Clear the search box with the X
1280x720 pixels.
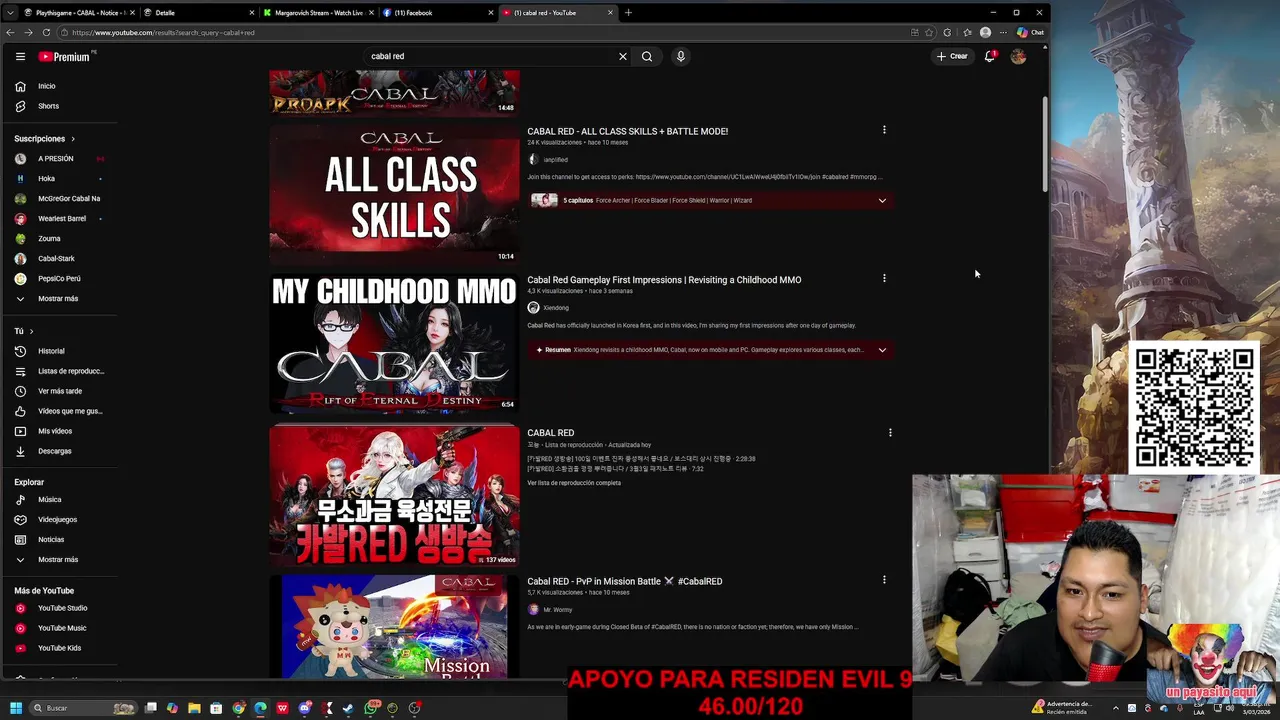(622, 57)
